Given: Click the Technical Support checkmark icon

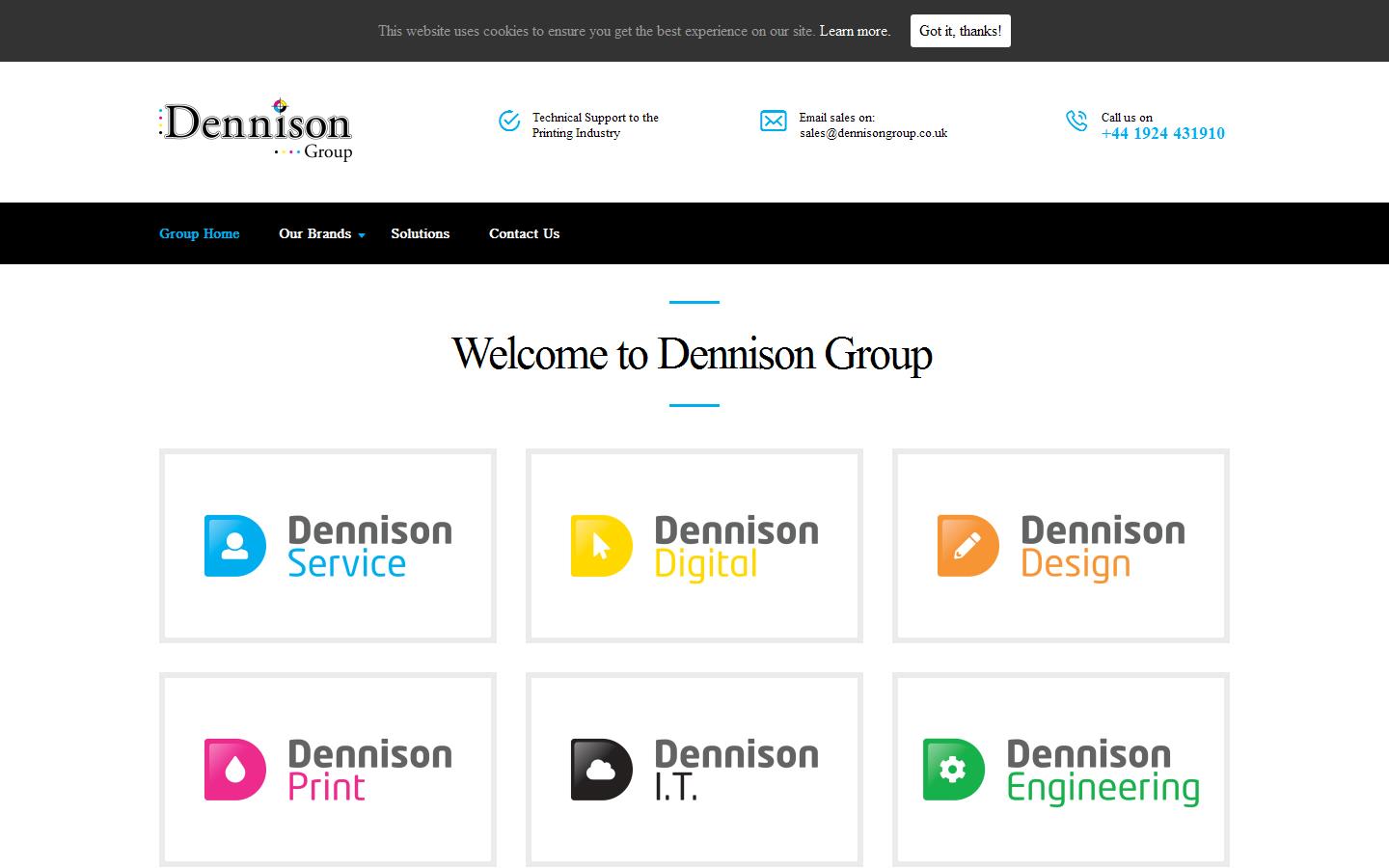Looking at the screenshot, I should coord(508,122).
